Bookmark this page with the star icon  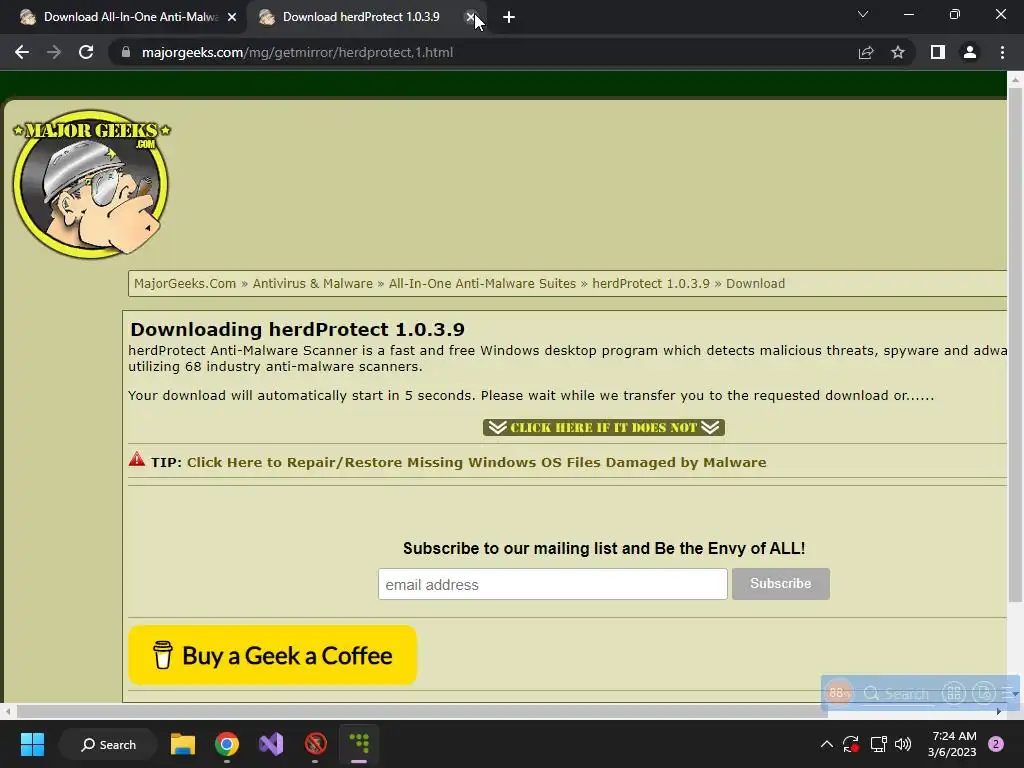click(x=898, y=52)
